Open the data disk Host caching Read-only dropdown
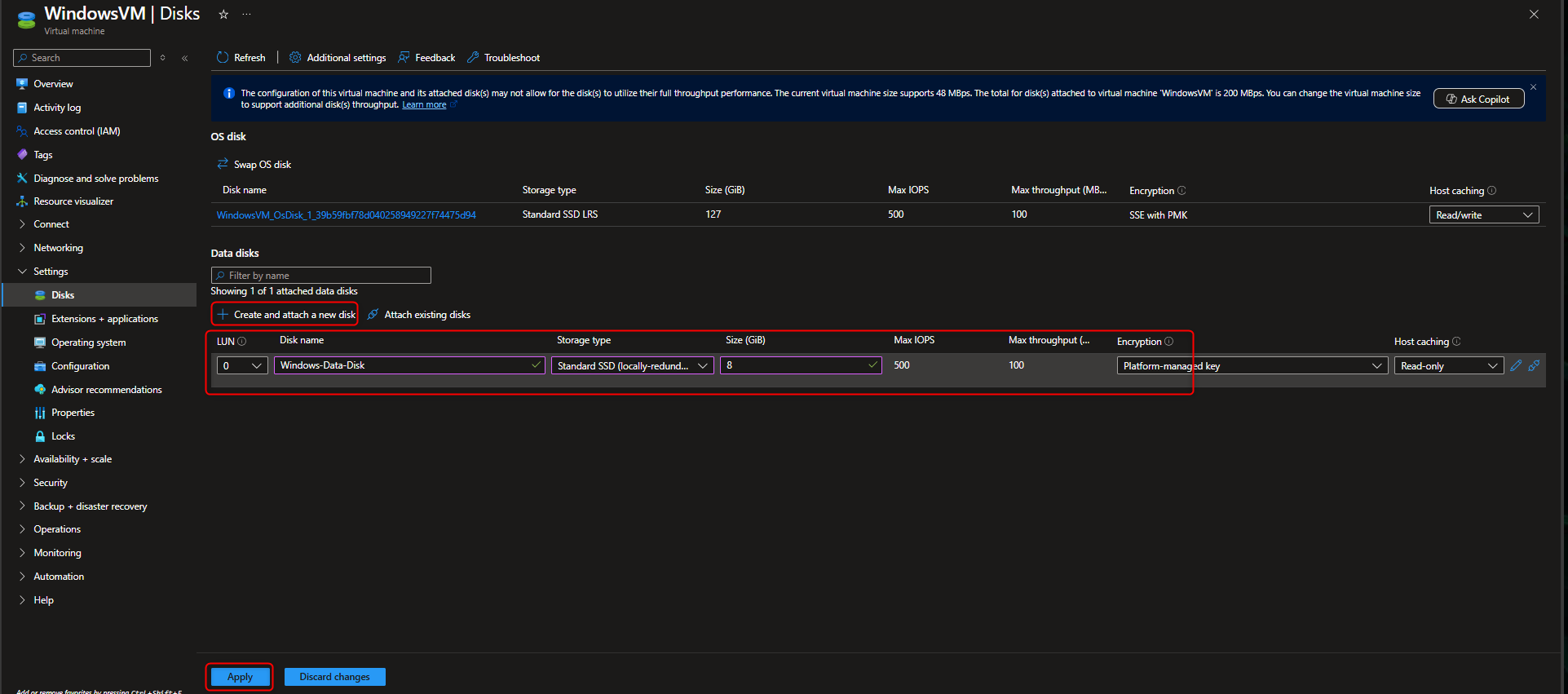The width and height of the screenshot is (1568, 694). point(1449,365)
